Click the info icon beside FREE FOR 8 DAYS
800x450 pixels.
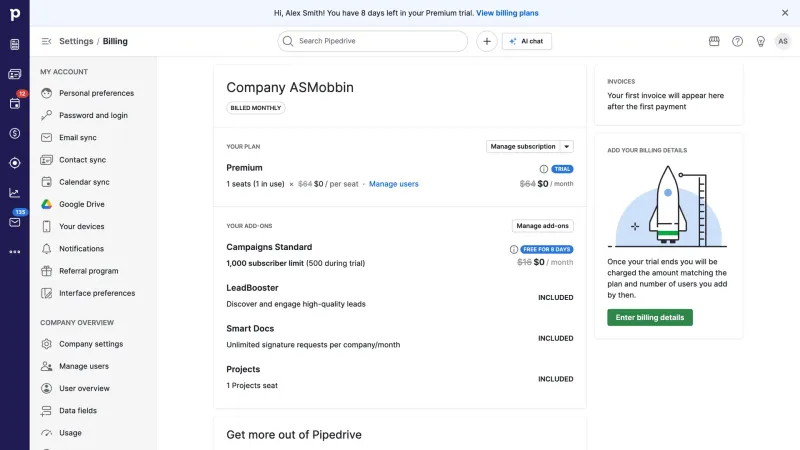pyautogui.click(x=514, y=249)
